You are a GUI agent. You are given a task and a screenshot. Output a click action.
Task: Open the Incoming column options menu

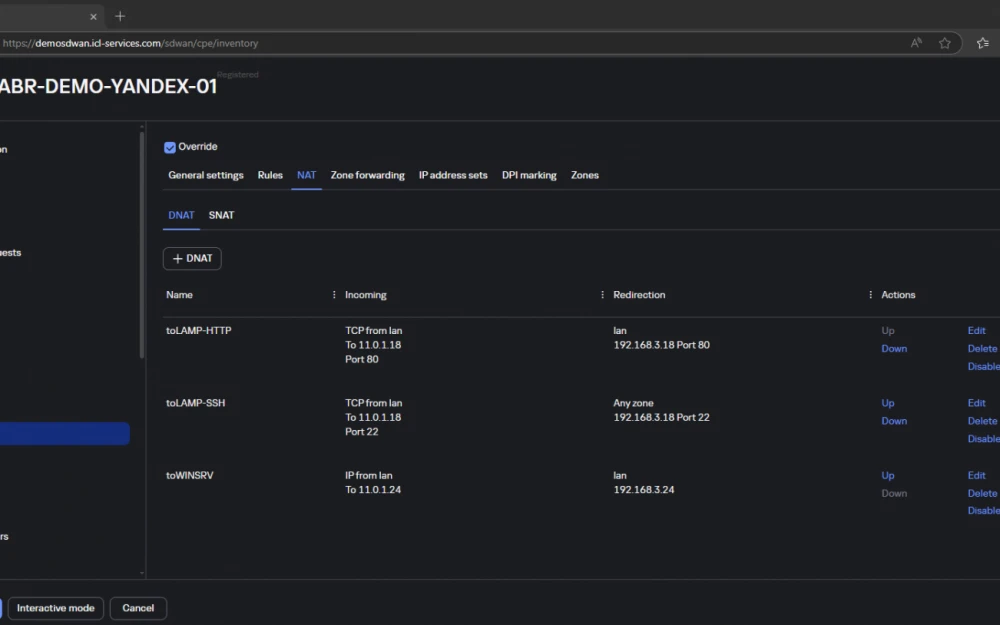(602, 295)
